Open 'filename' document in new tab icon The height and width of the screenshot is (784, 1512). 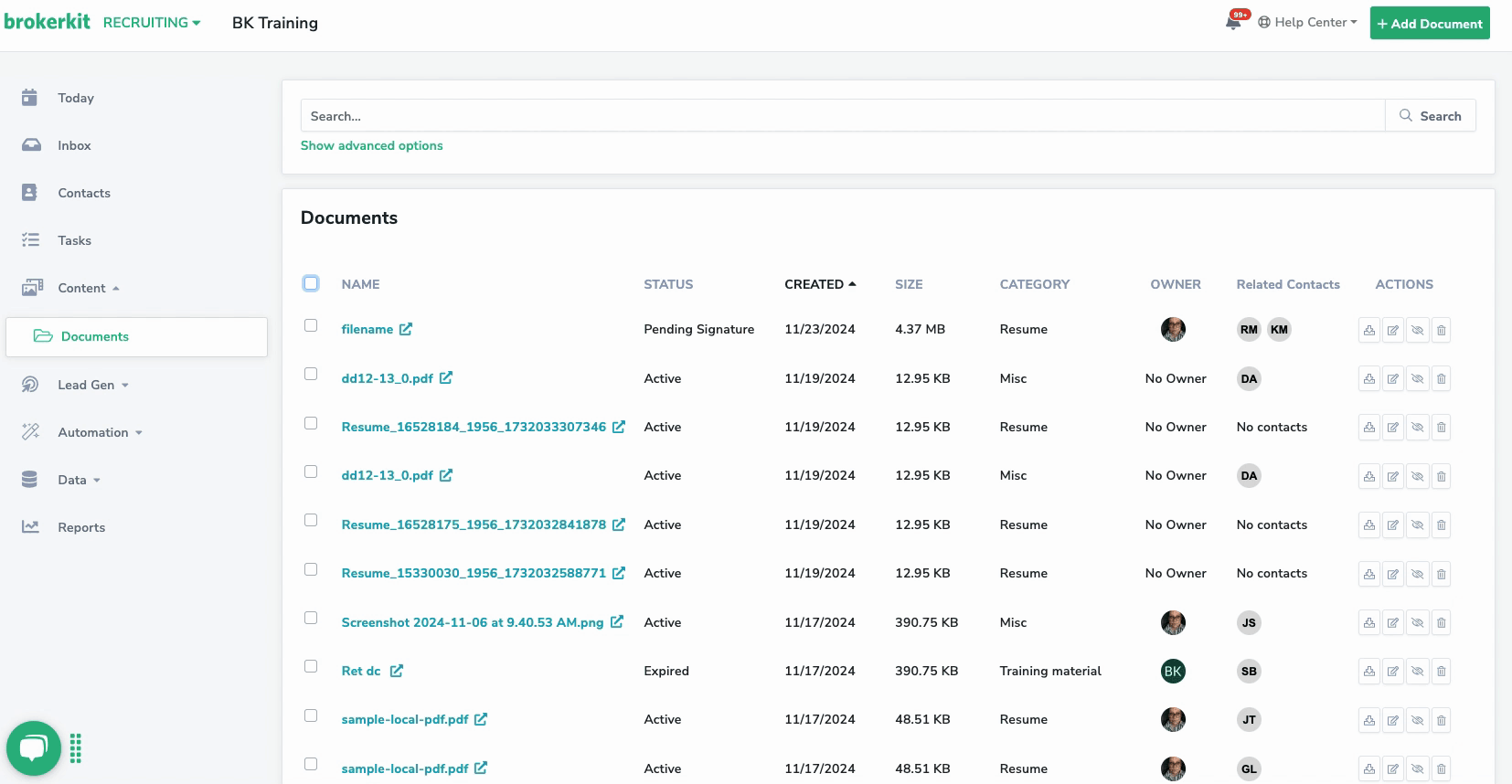tap(406, 329)
